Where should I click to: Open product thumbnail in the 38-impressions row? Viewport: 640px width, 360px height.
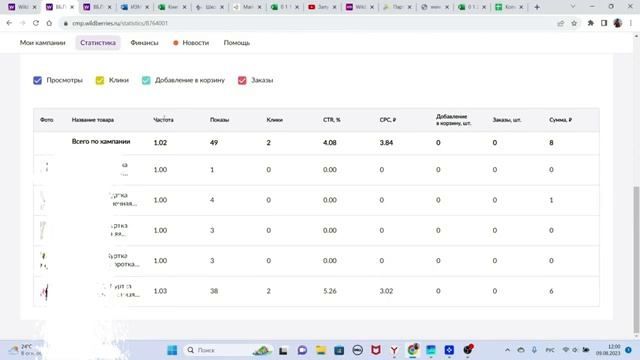tap(44, 291)
